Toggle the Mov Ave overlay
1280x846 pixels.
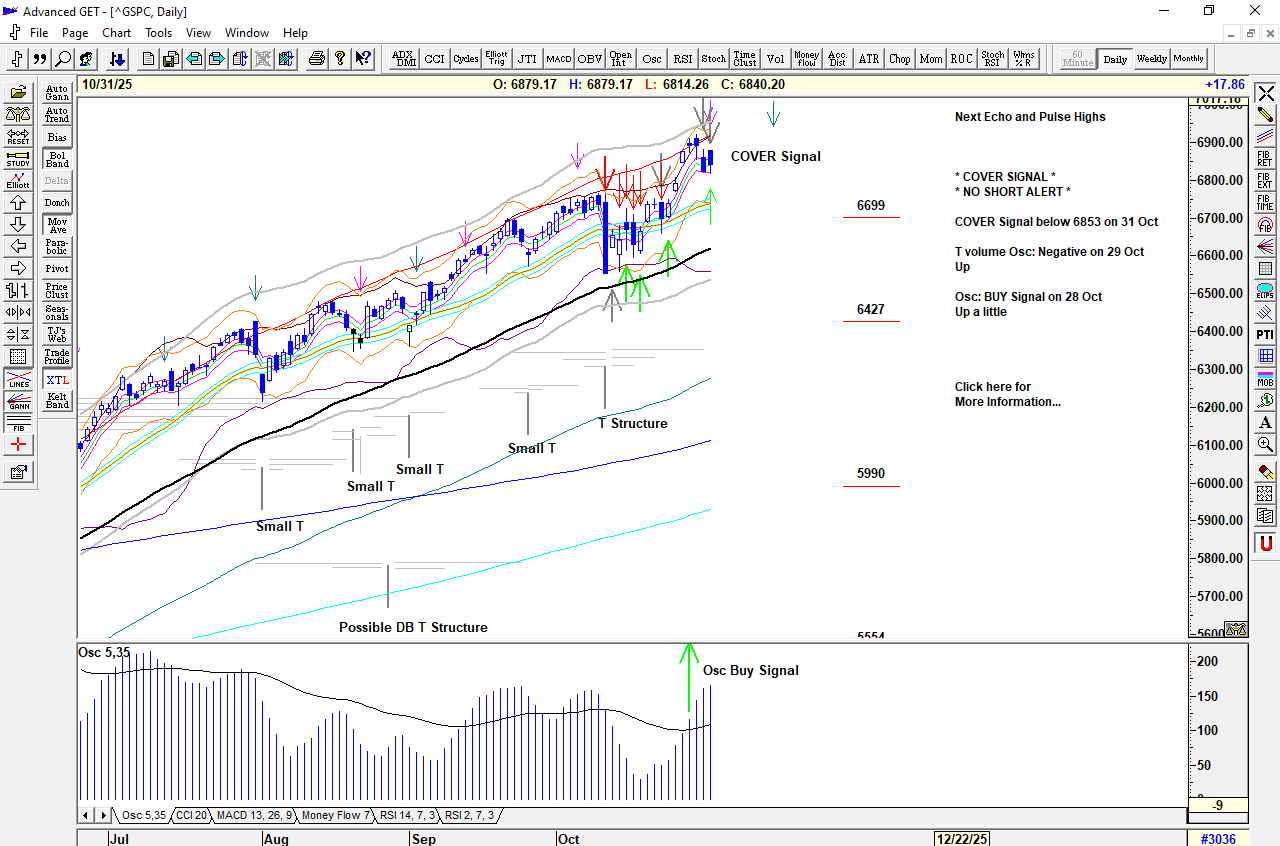(x=57, y=225)
